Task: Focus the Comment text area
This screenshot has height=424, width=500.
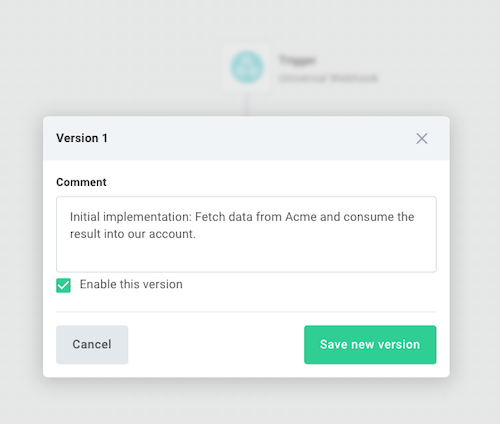Action: [246, 234]
